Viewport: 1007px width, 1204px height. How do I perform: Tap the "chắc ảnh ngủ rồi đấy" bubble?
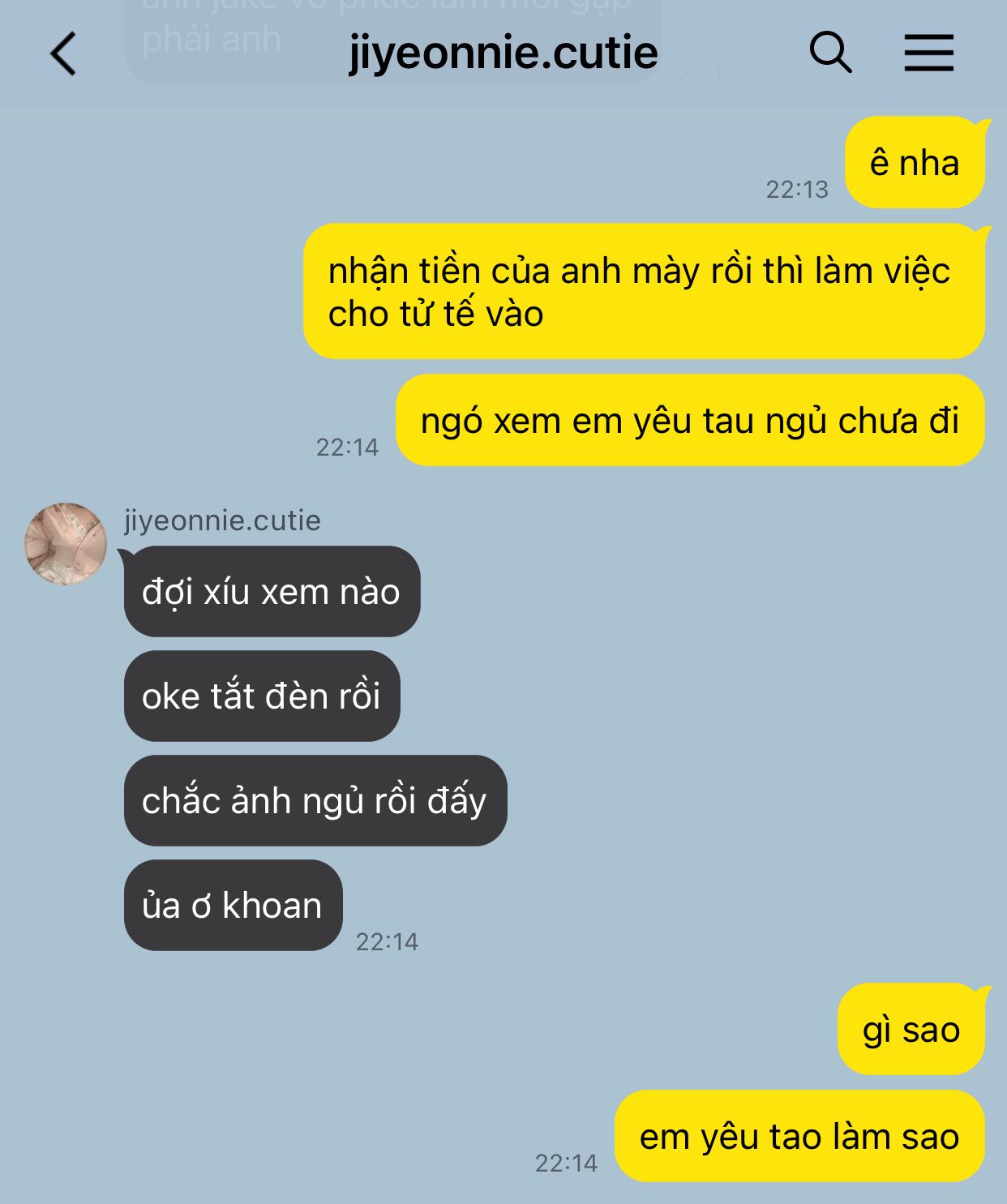[315, 800]
